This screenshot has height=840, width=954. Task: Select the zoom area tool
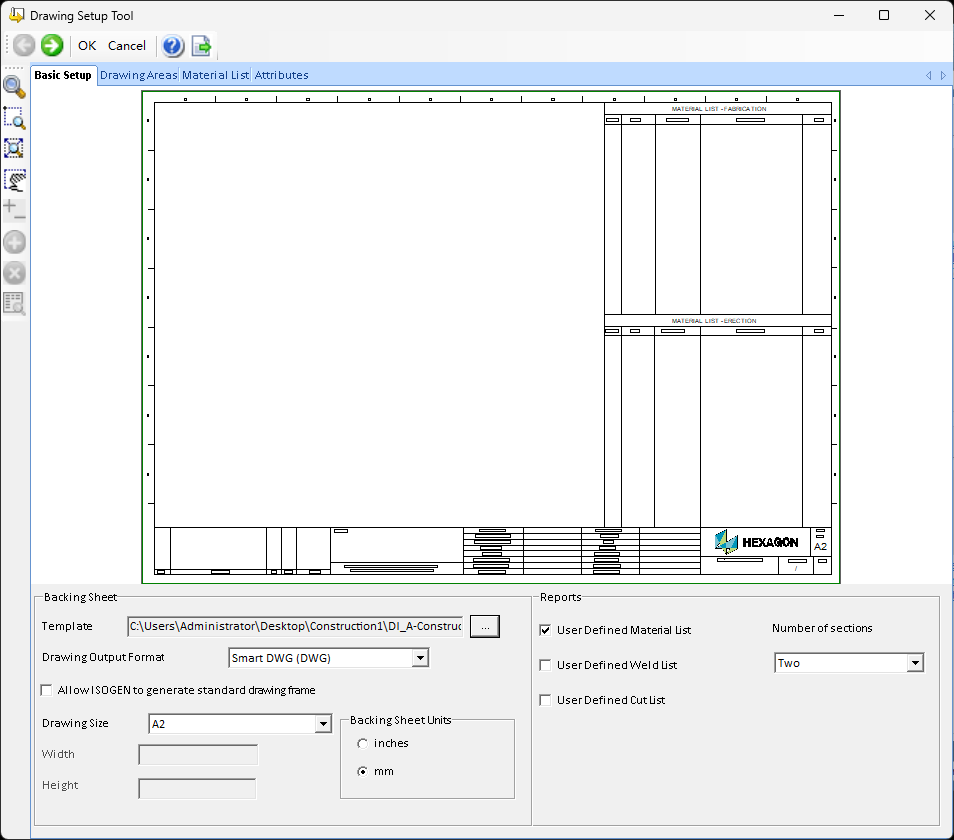(14, 118)
